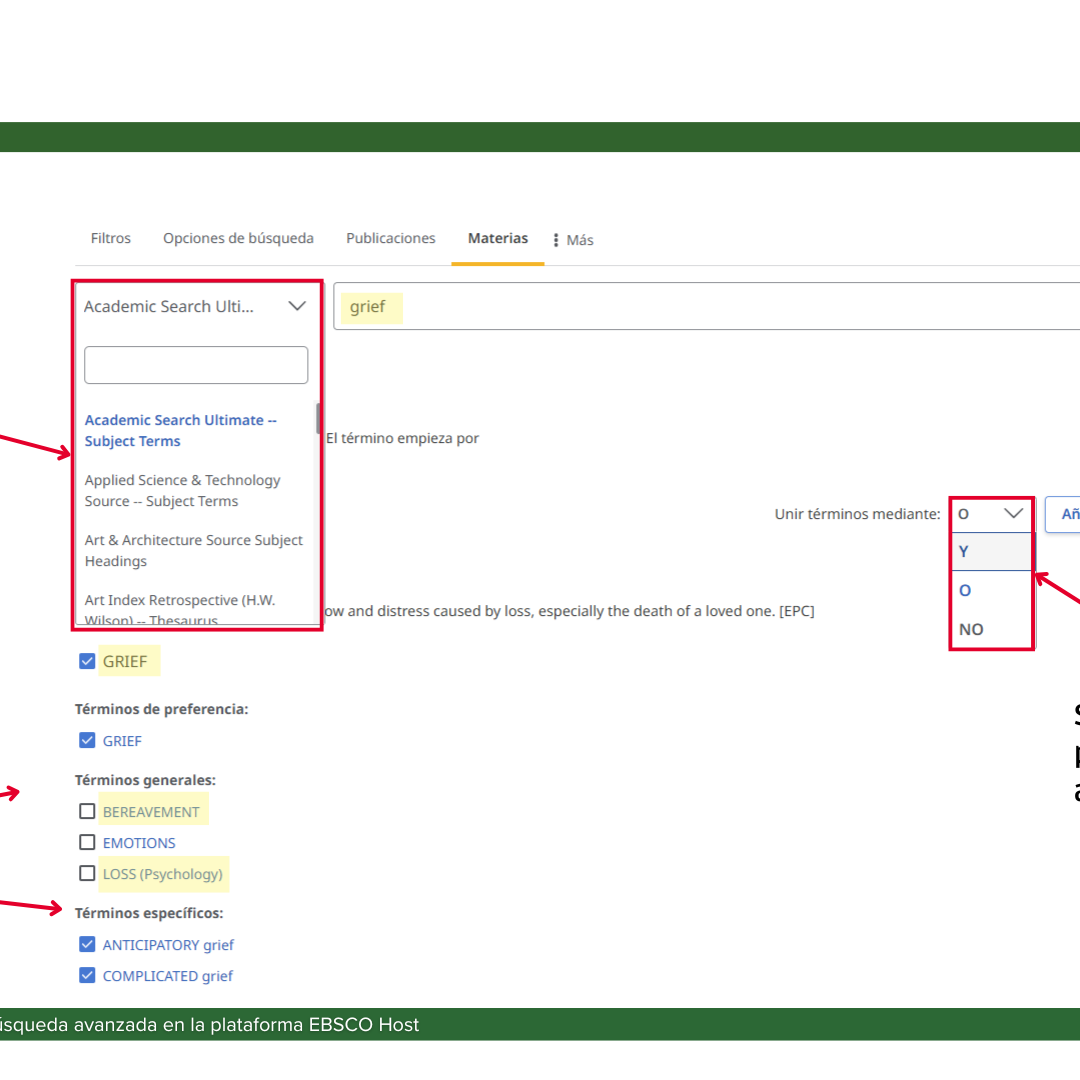
Task: Uncheck the ANTICIPATORY grief checkbox
Action: 88,944
